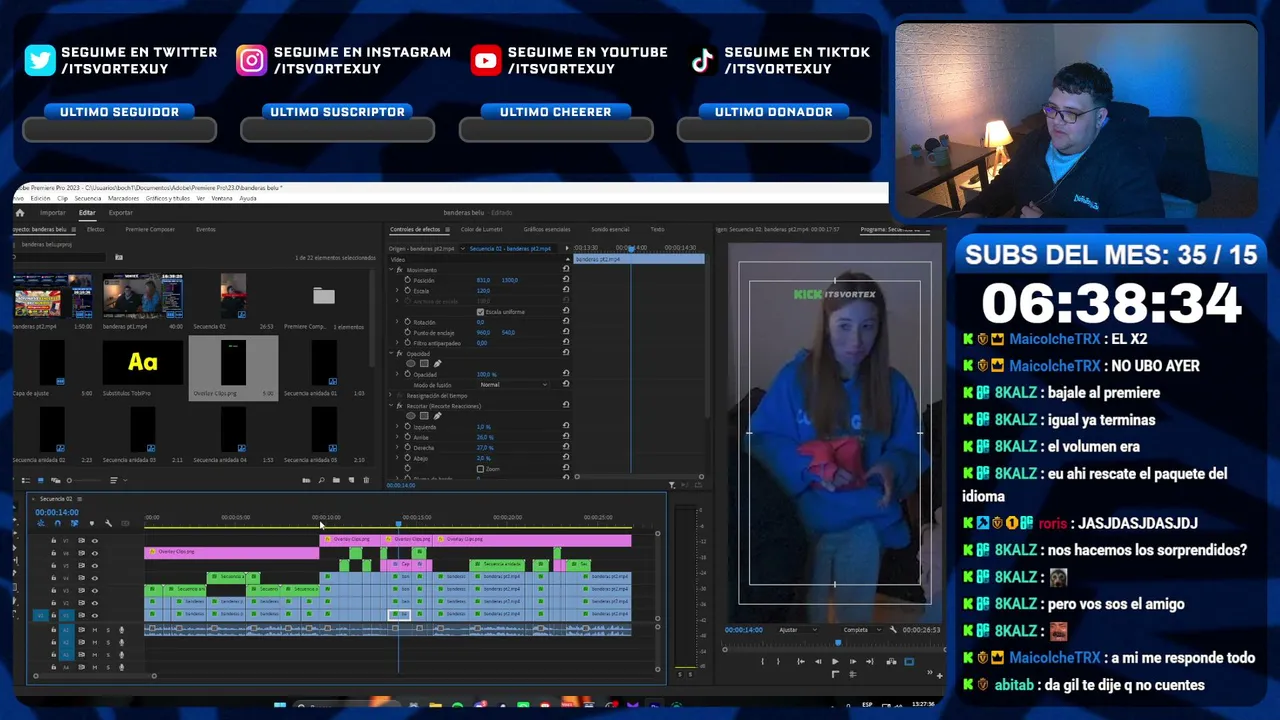Reset the Posición parameter in Effect Controls
1280x720 pixels.
pos(566,280)
